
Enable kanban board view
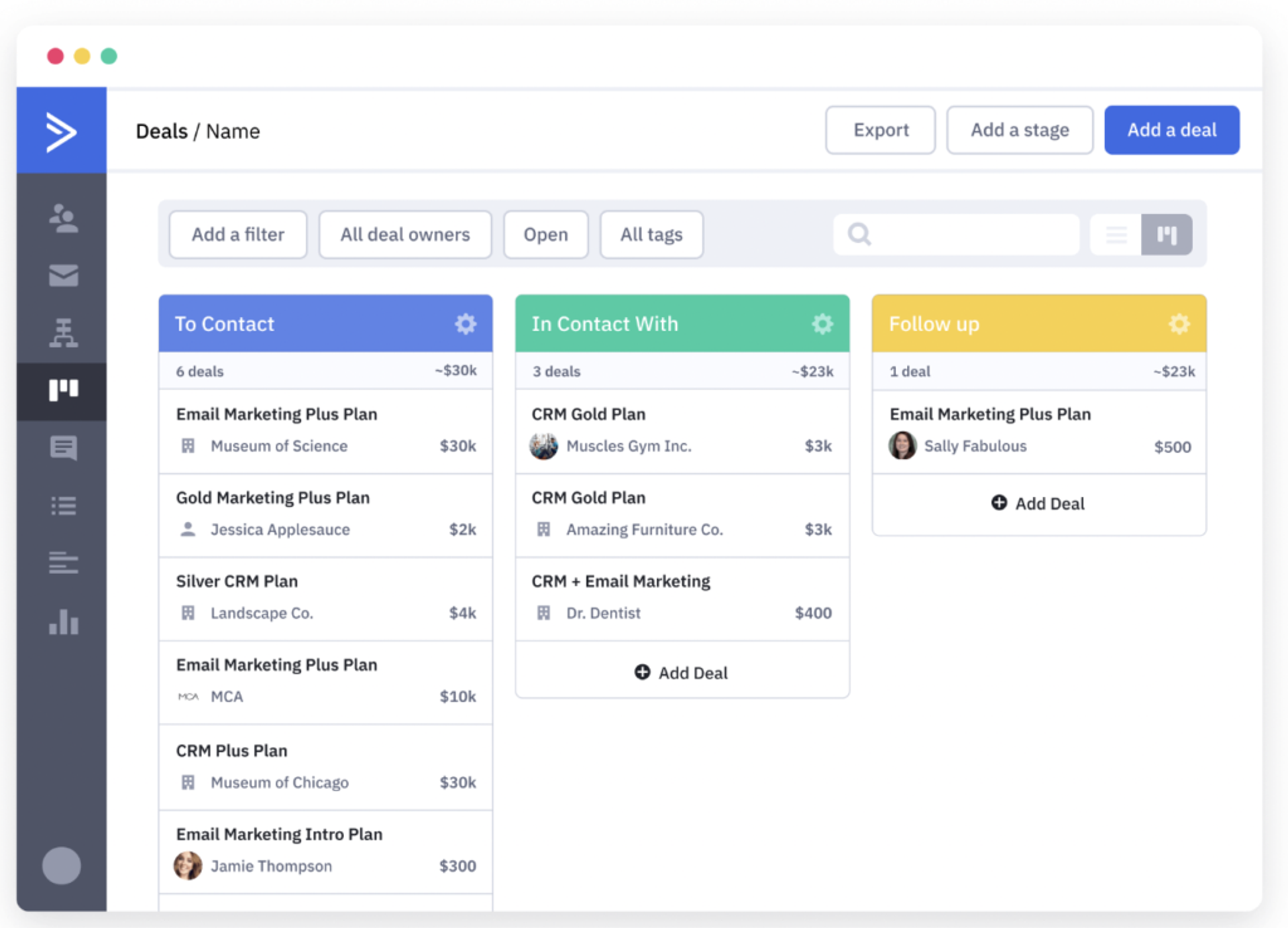[x=1167, y=235]
